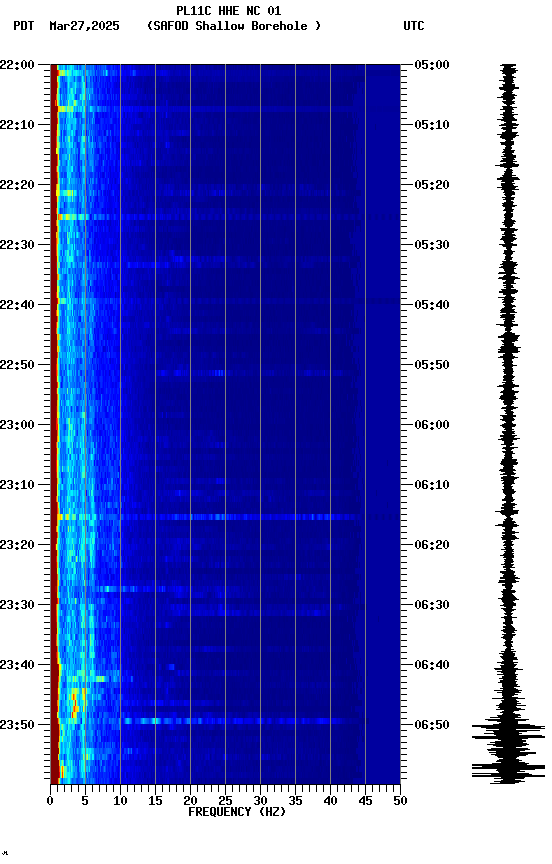Click the 35 Hz axis tick label
552x864 pixels.
click(295, 801)
